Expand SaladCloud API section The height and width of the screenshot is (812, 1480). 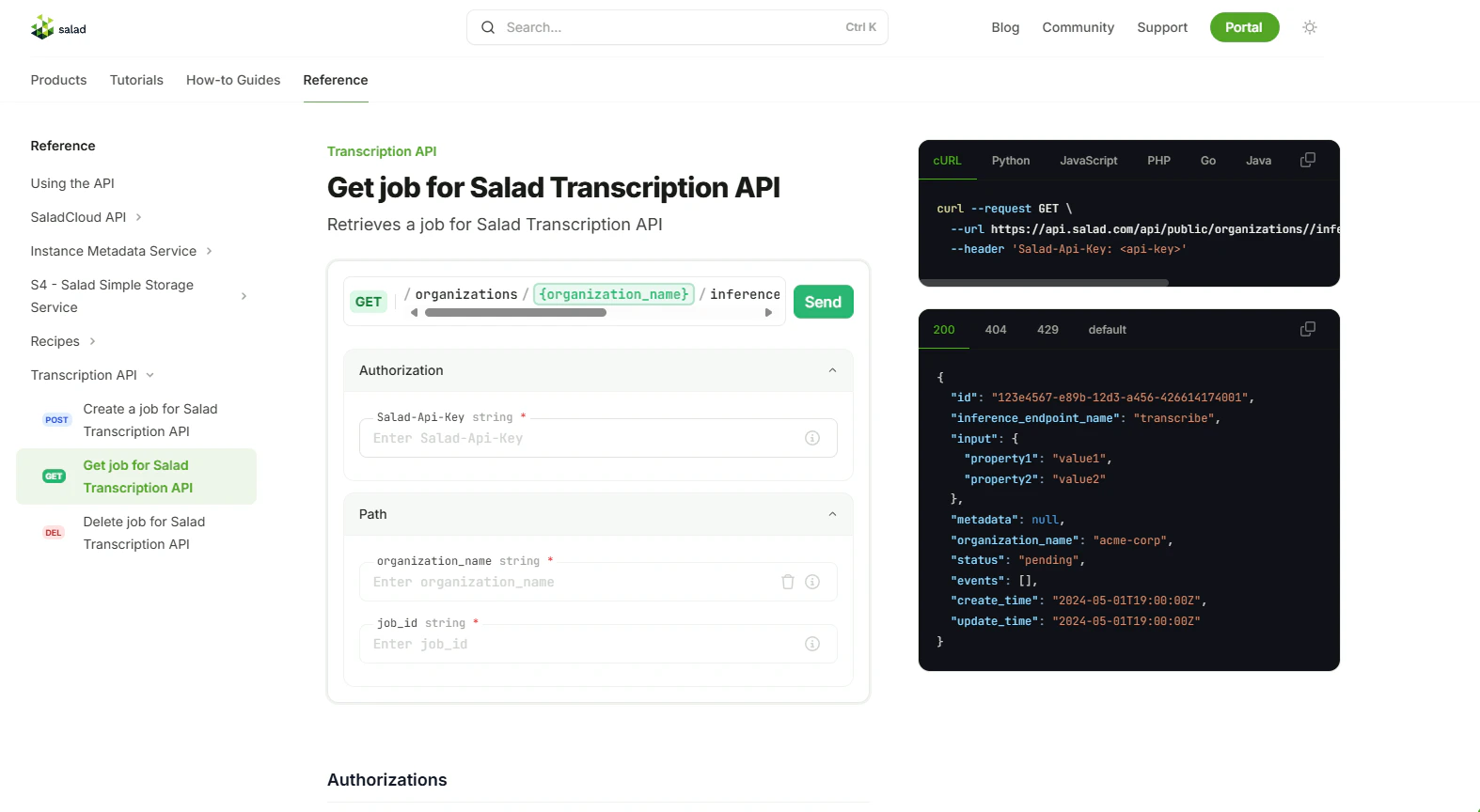pos(138,217)
